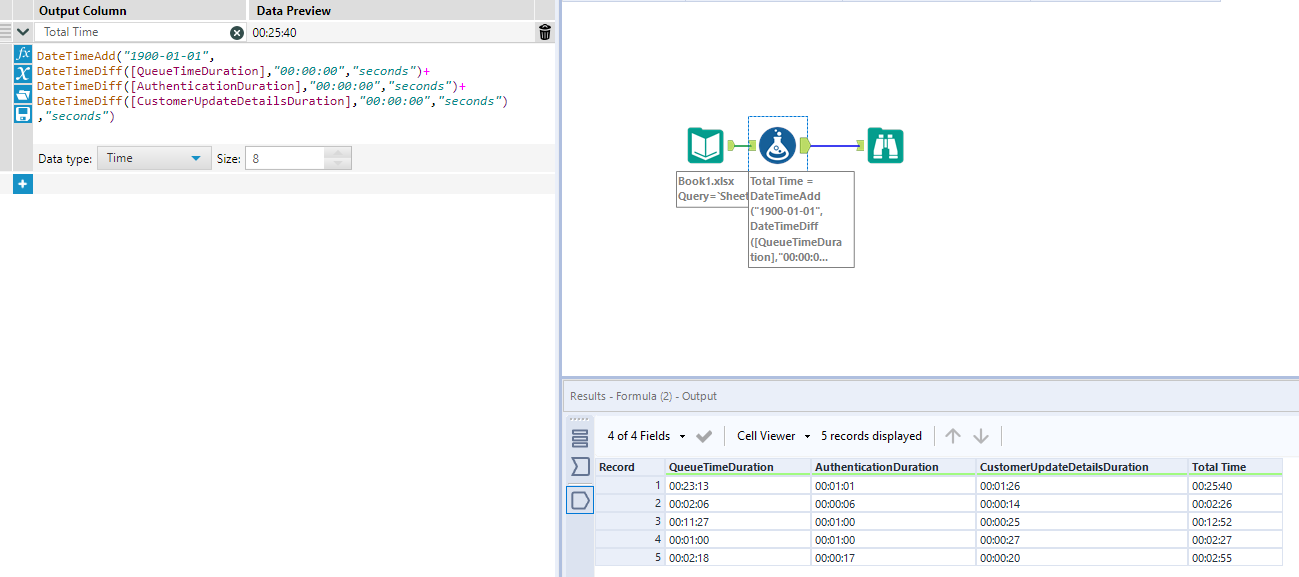Show the results messages list view icon

pos(580,438)
